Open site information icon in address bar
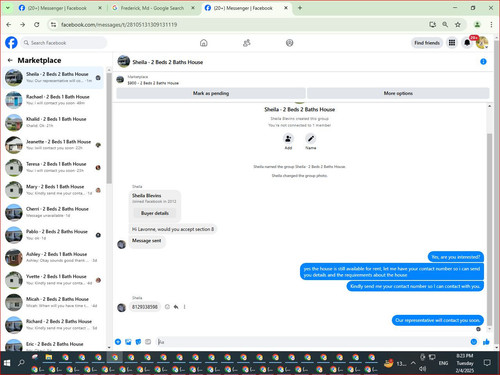The width and height of the screenshot is (500, 375). (x=53, y=24)
